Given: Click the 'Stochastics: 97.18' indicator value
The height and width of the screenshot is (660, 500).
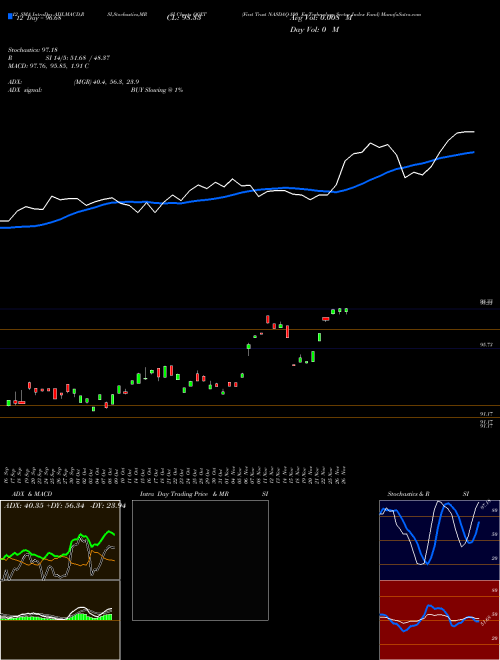Looking at the screenshot, I should 33,51.
